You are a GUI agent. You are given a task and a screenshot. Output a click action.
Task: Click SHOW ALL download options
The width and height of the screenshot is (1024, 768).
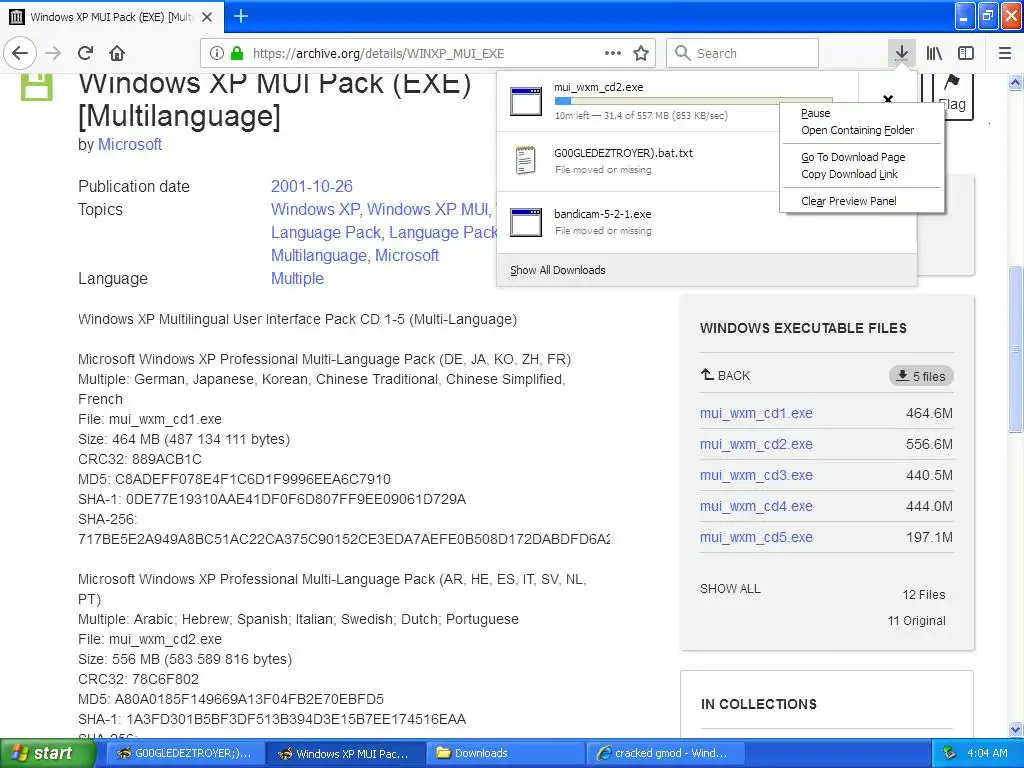click(730, 588)
